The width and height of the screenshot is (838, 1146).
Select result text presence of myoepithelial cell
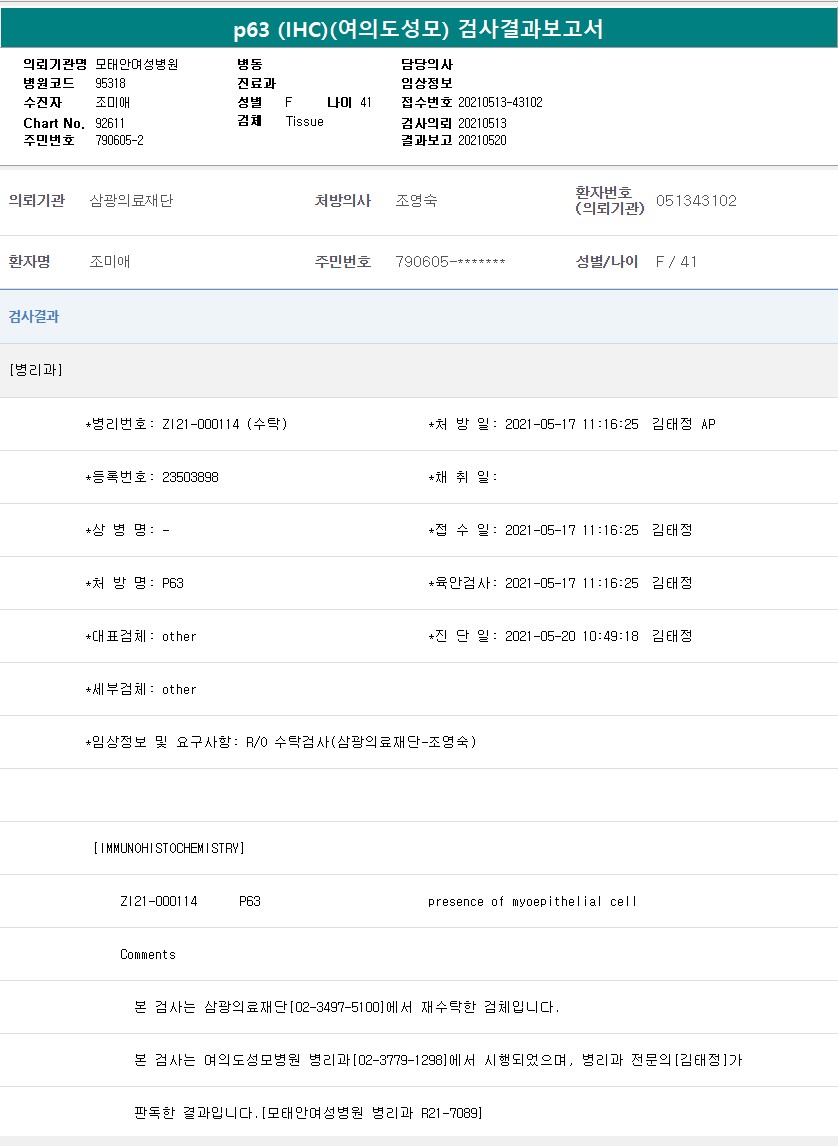(532, 901)
